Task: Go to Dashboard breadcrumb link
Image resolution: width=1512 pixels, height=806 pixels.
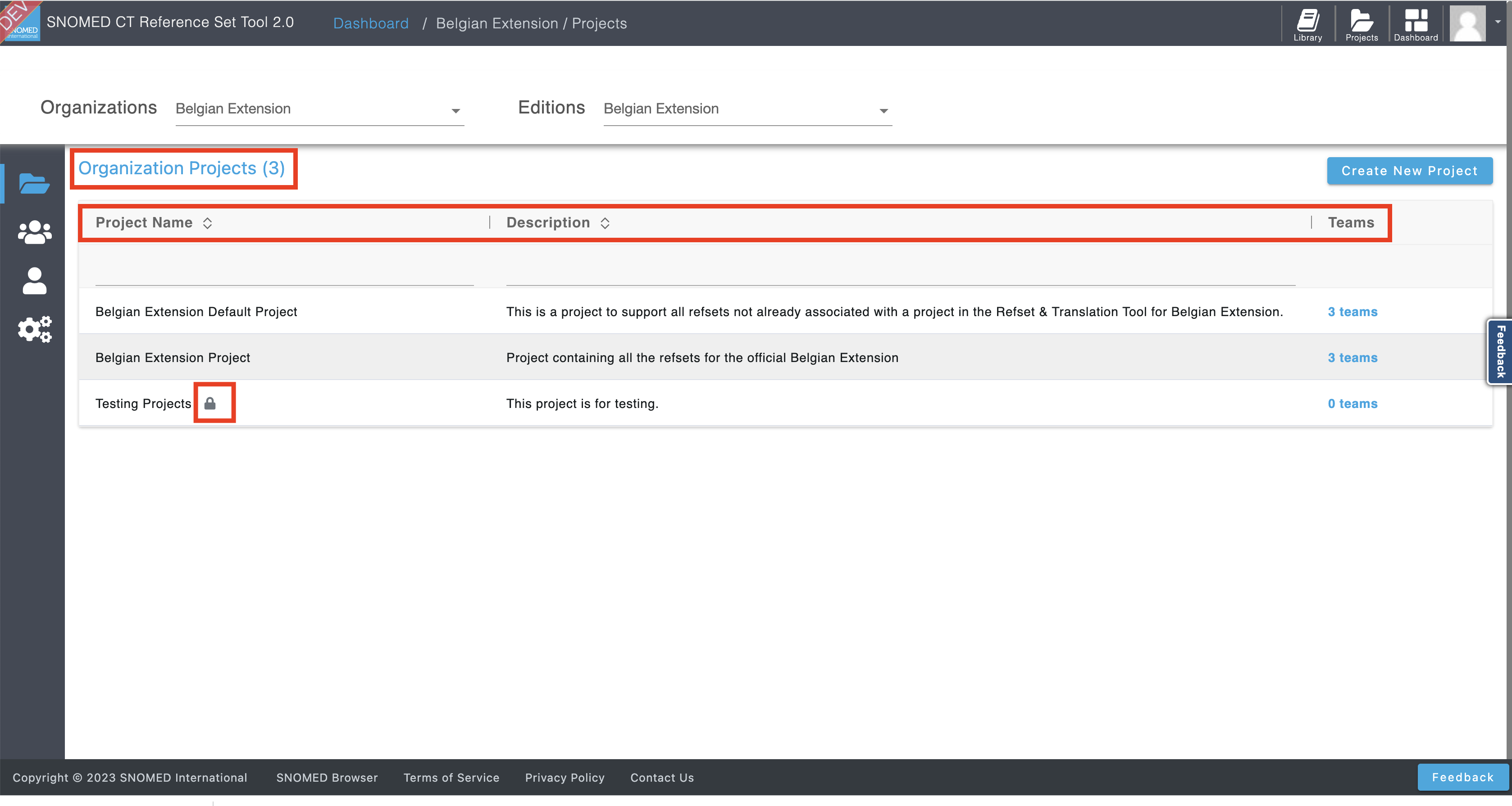Action: coord(370,23)
